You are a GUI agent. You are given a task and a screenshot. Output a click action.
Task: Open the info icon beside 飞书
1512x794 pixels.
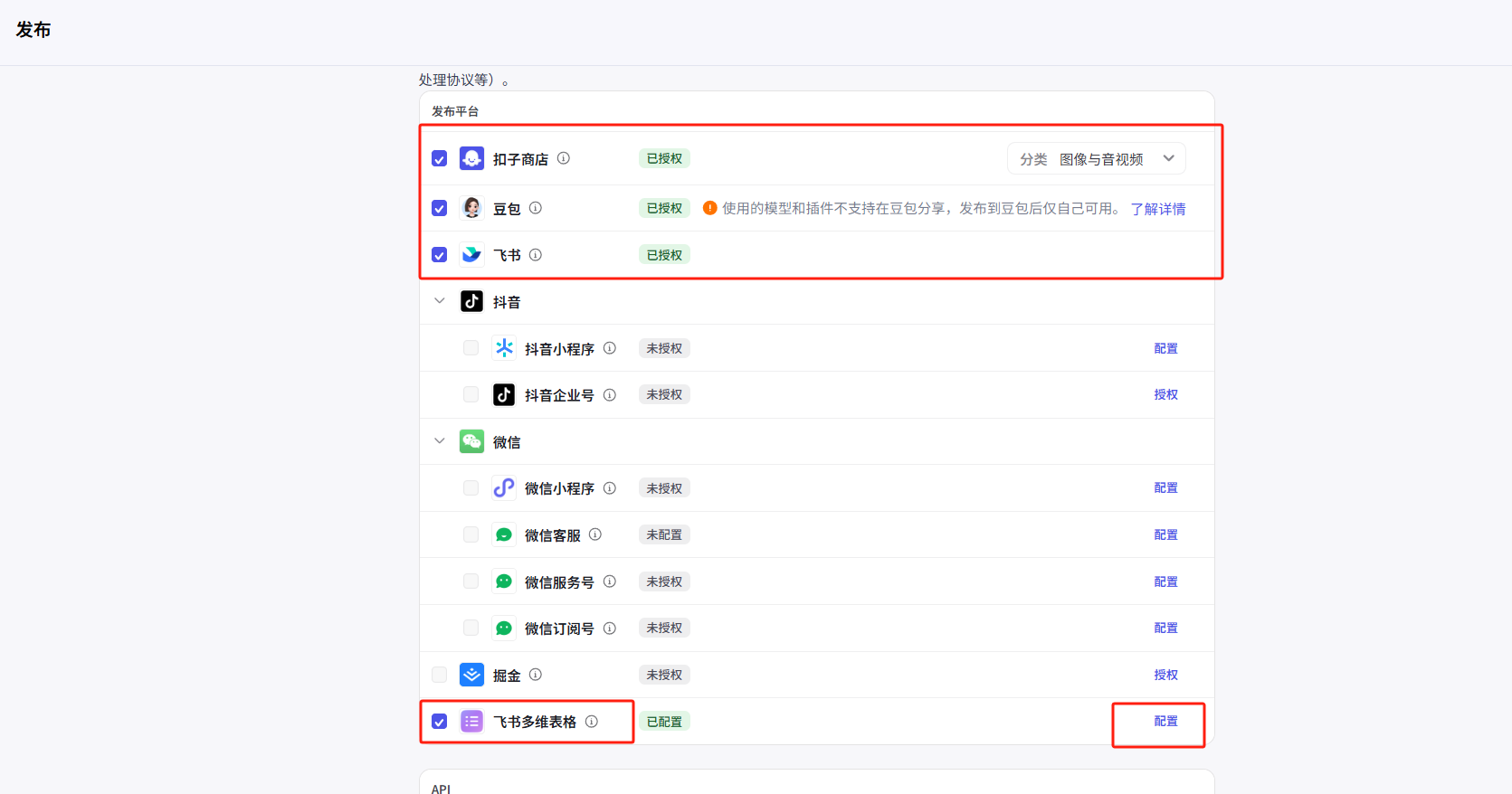point(536,255)
